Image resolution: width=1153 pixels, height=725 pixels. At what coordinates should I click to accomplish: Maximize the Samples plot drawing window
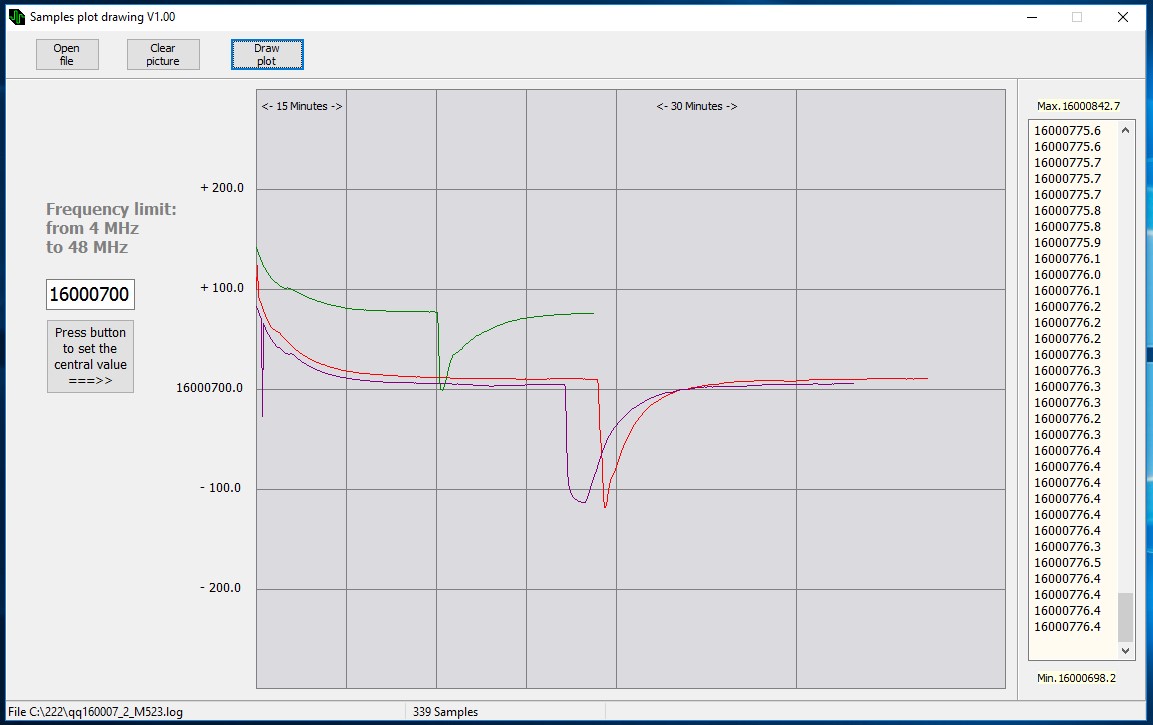(1077, 17)
